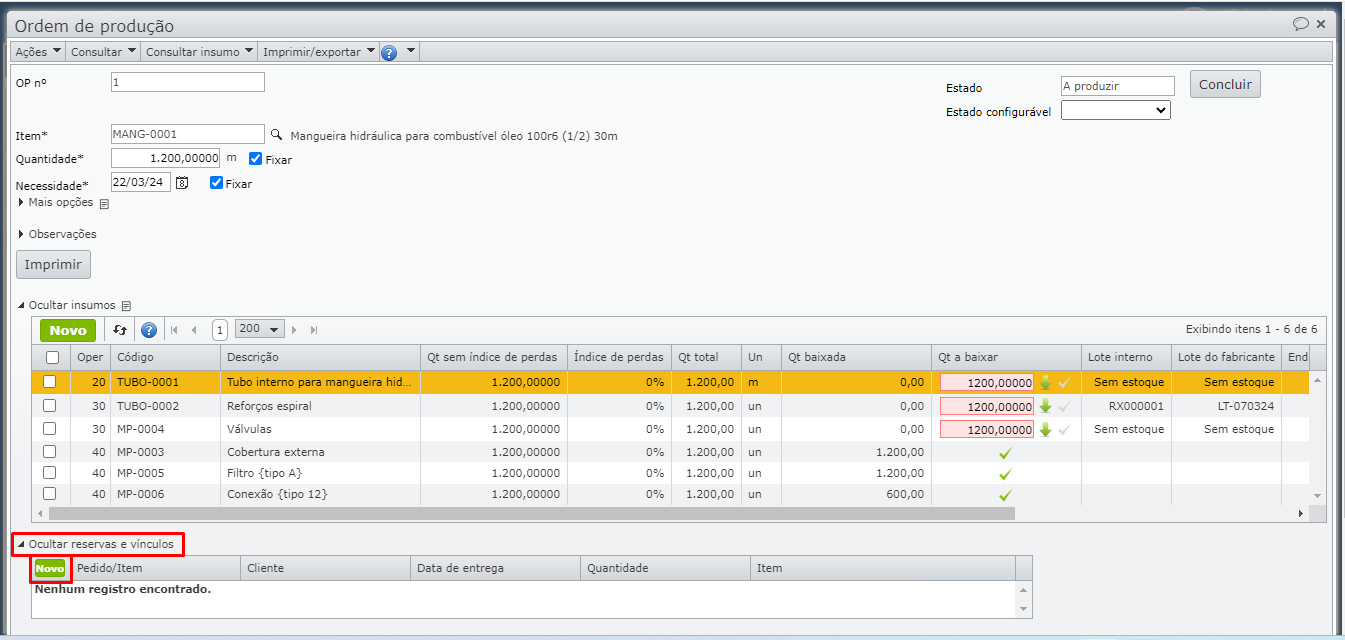The width and height of the screenshot is (1345, 640).
Task: Sort by the Descrição column header
Action: click(321, 357)
